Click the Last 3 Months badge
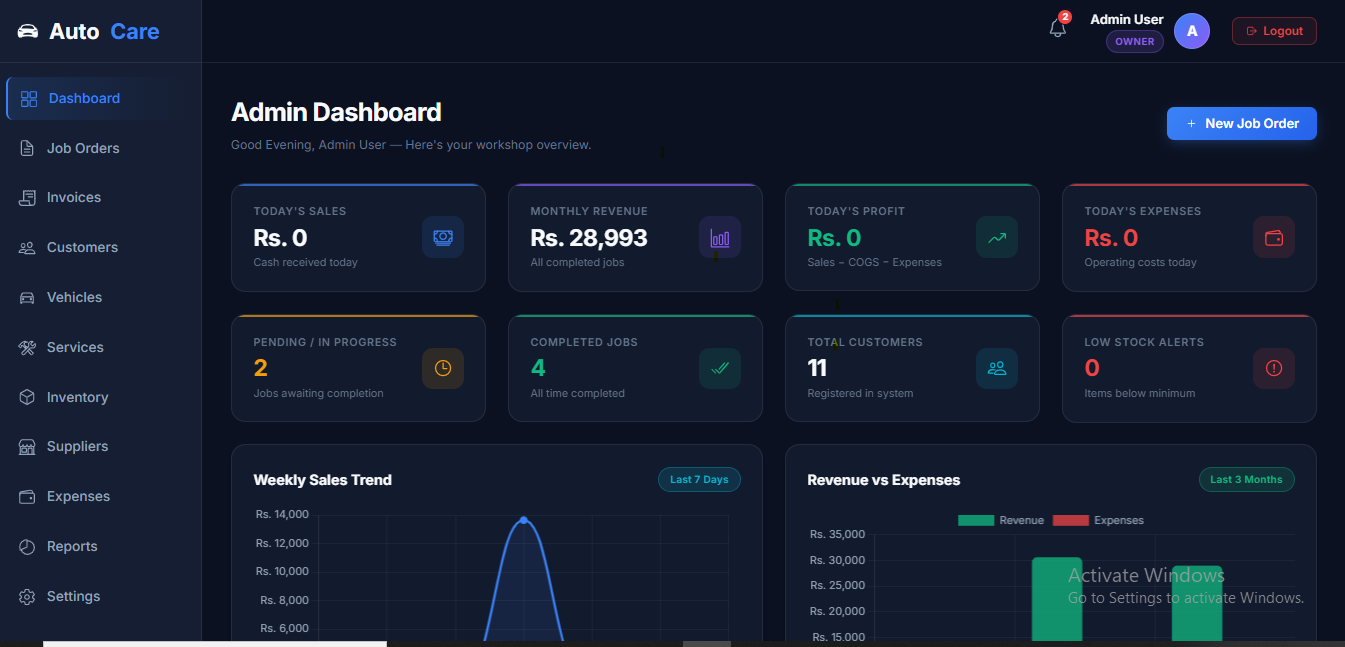 (1246, 480)
